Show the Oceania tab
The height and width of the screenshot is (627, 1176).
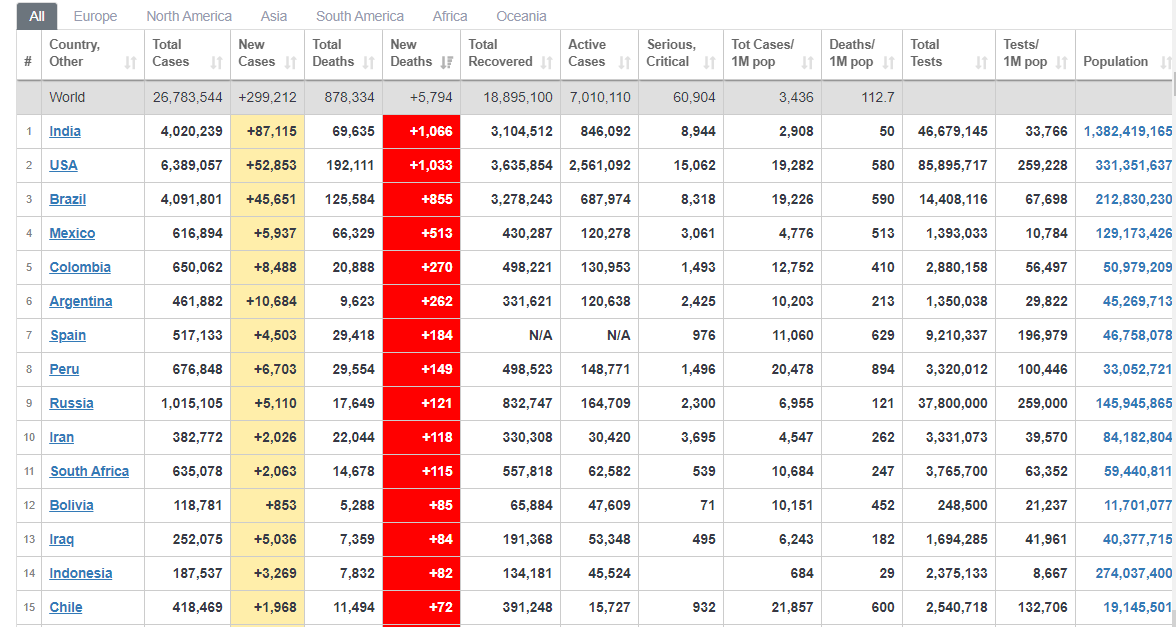[x=521, y=16]
